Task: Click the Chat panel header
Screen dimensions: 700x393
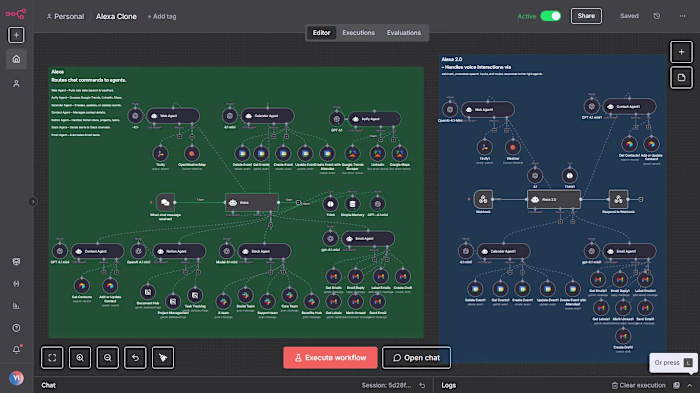Action: point(49,385)
